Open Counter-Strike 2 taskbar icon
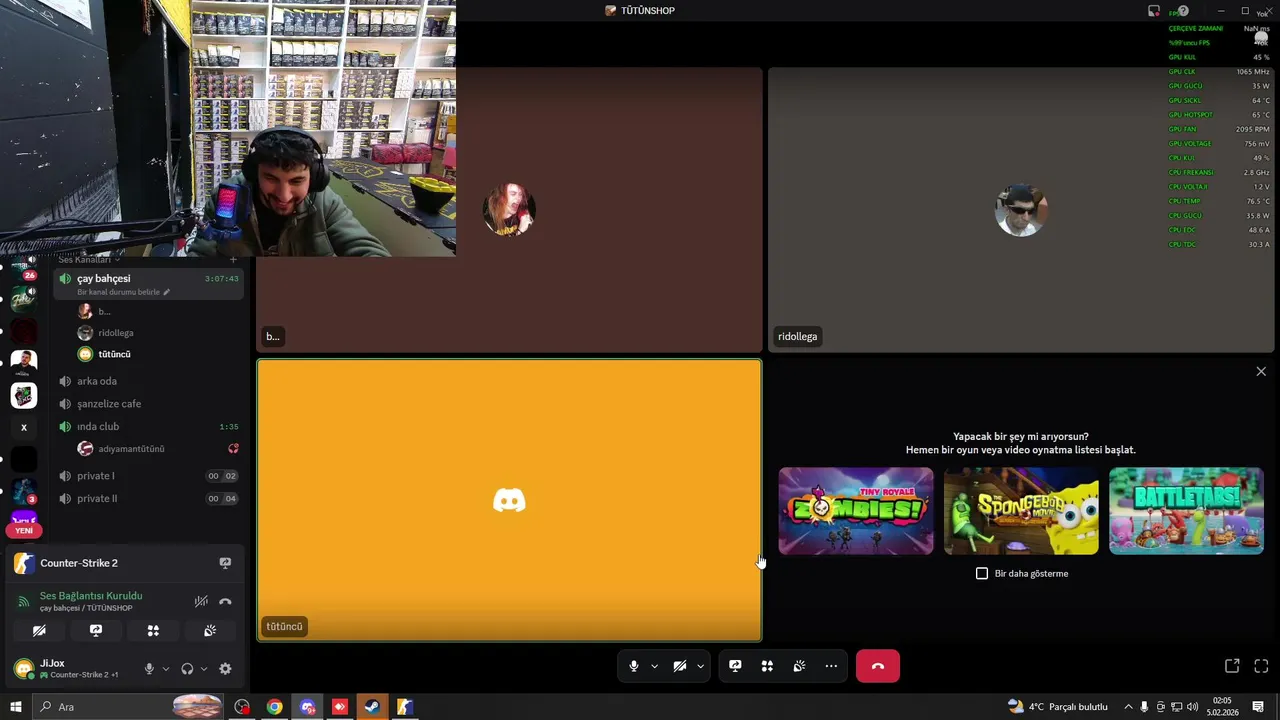 click(x=404, y=707)
